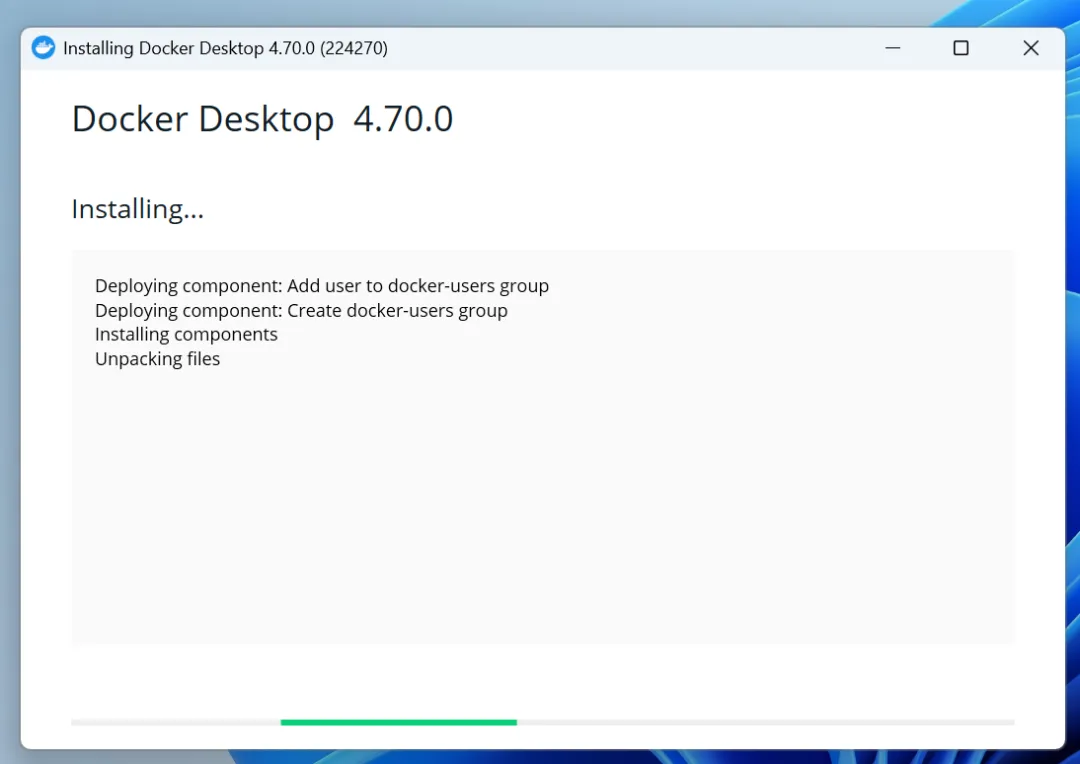Select log line 'Create docker-users group'
Viewport: 1080px width, 764px height.
tap(301, 311)
